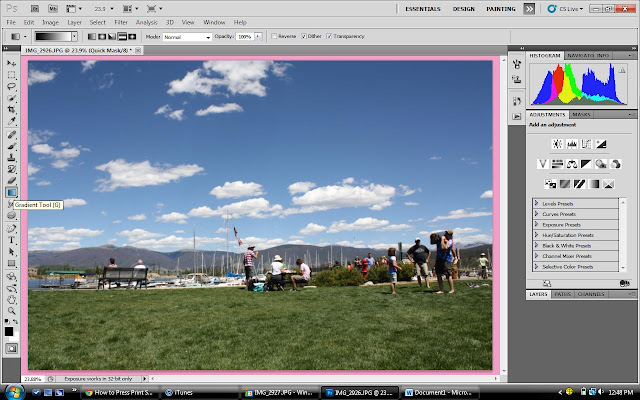Add an Exposure adjustment
640x400 pixels.
[x=601, y=144]
